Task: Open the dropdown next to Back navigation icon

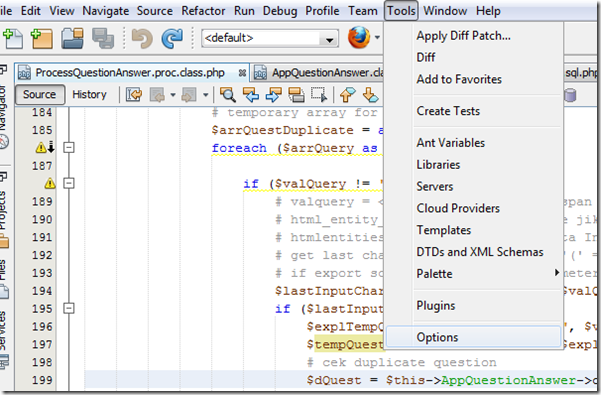Action: (173, 95)
